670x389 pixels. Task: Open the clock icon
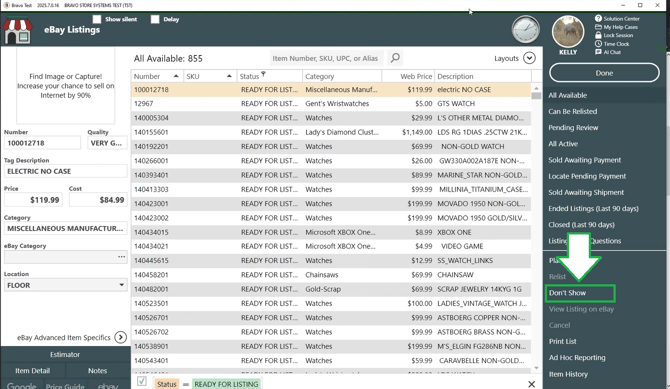[526, 29]
